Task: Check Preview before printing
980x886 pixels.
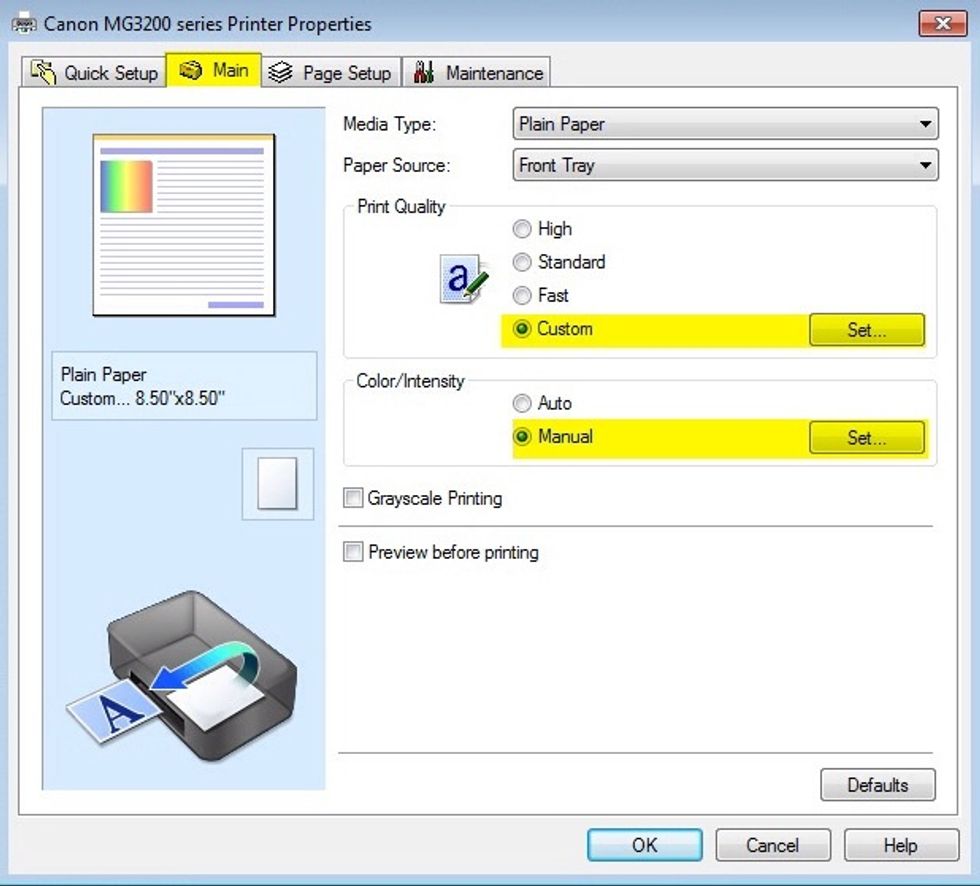Action: (x=353, y=552)
